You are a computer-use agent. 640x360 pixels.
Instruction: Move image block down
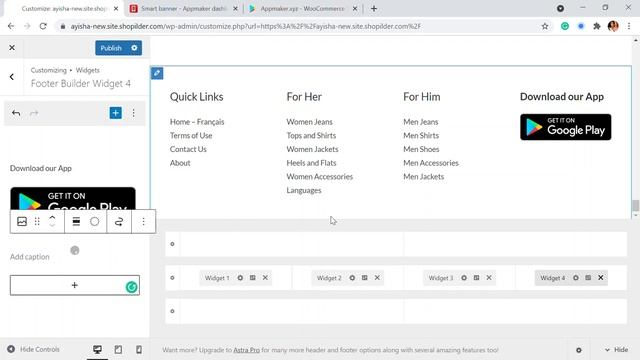click(52, 225)
